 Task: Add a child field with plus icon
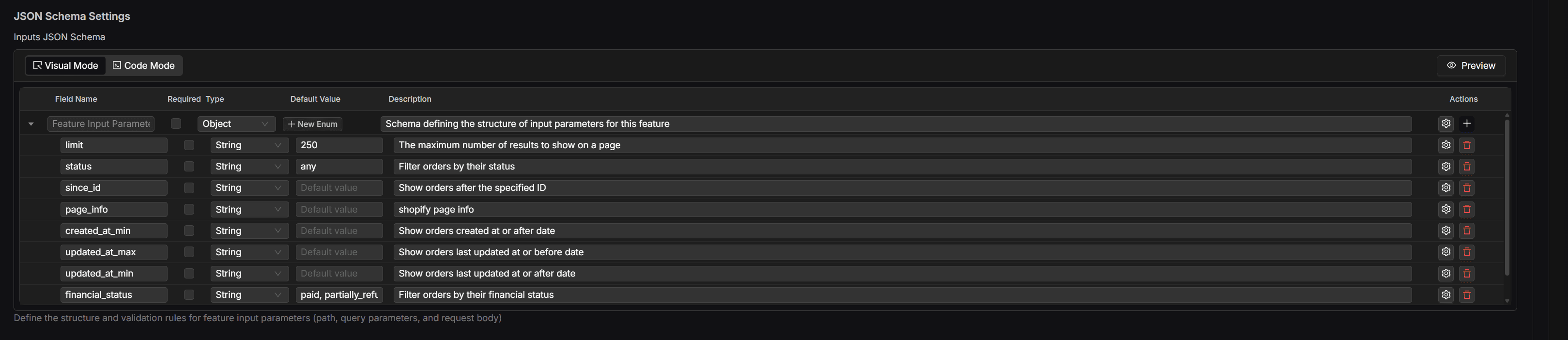[x=1466, y=124]
